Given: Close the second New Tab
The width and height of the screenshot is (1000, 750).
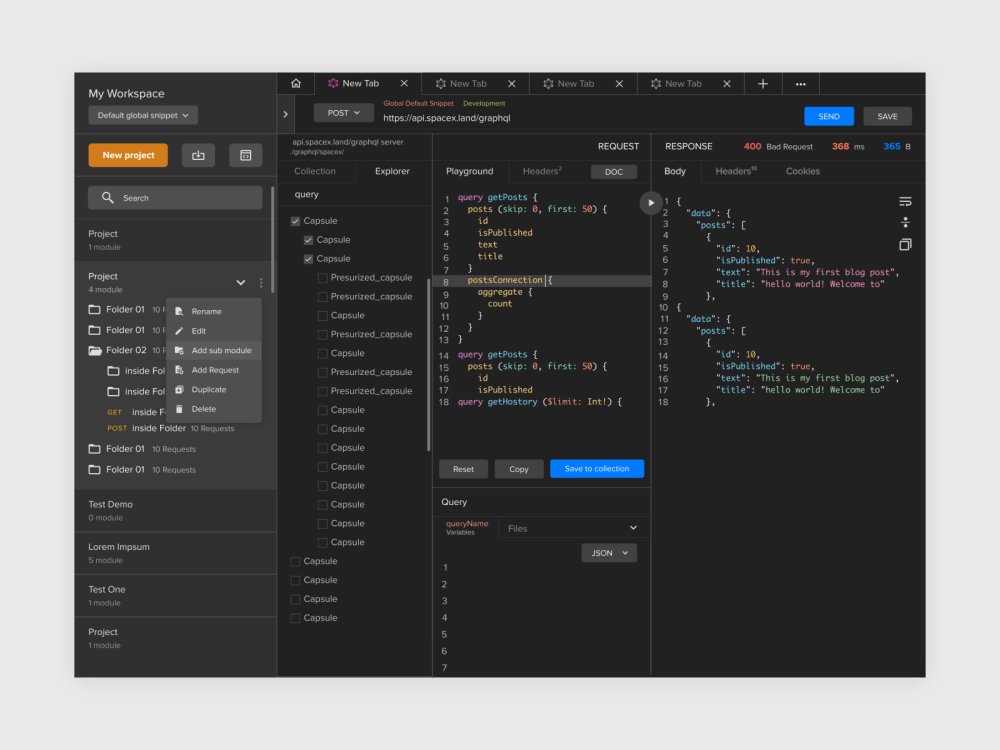Looking at the screenshot, I should click(x=511, y=84).
